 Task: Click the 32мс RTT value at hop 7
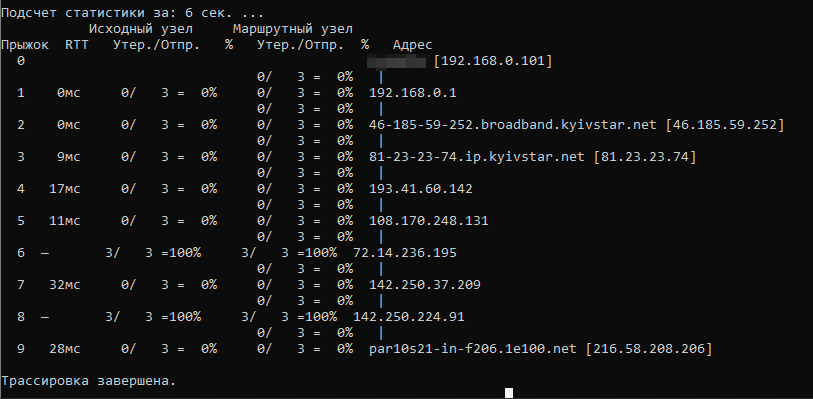click(65, 284)
